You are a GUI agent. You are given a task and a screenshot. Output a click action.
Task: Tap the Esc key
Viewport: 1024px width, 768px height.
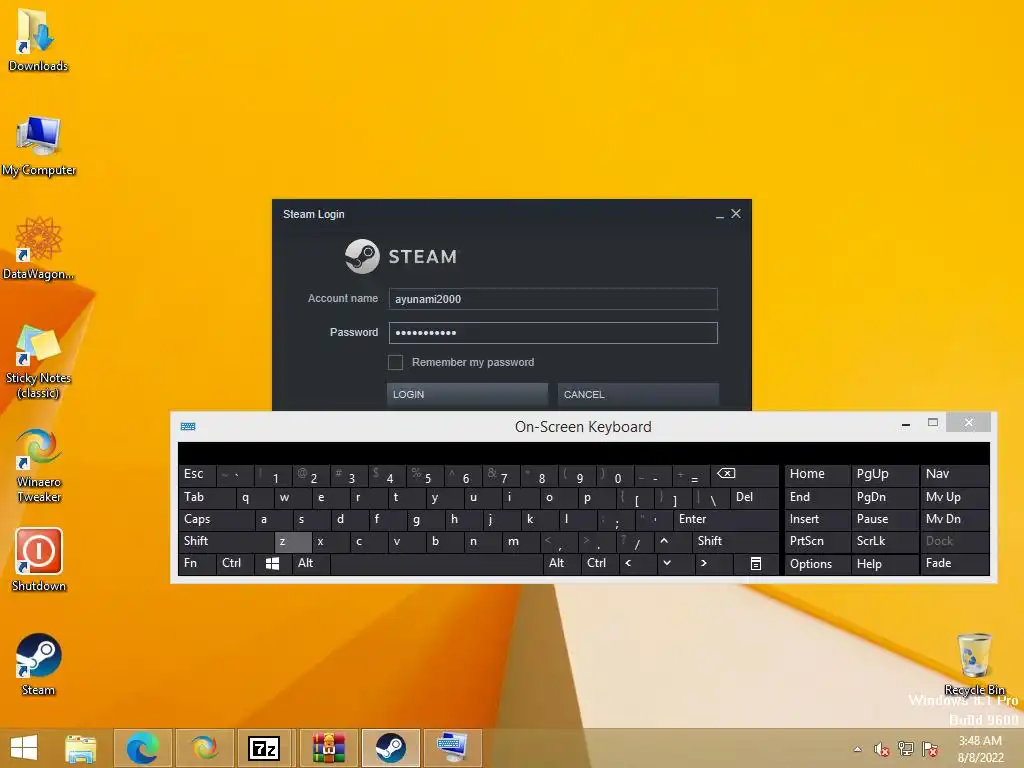pyautogui.click(x=197, y=475)
